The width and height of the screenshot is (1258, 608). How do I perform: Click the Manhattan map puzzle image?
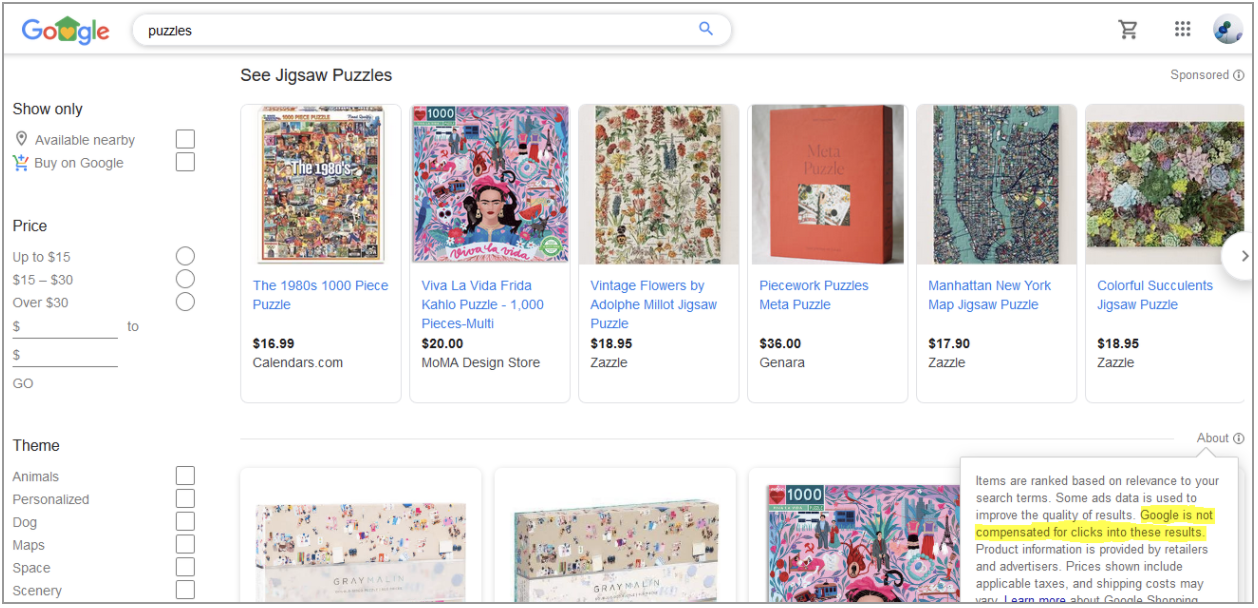997,185
